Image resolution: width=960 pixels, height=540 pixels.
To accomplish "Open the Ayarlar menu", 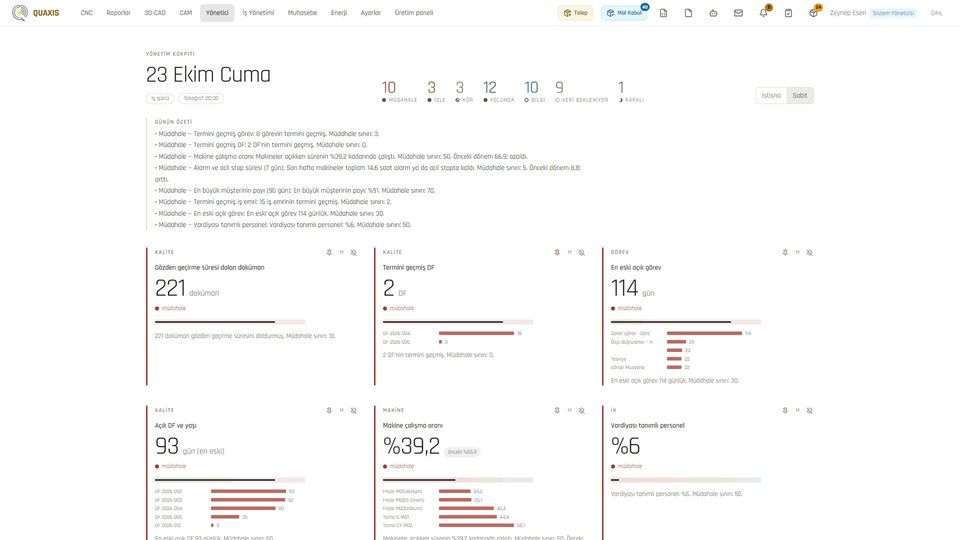I will tap(370, 13).
